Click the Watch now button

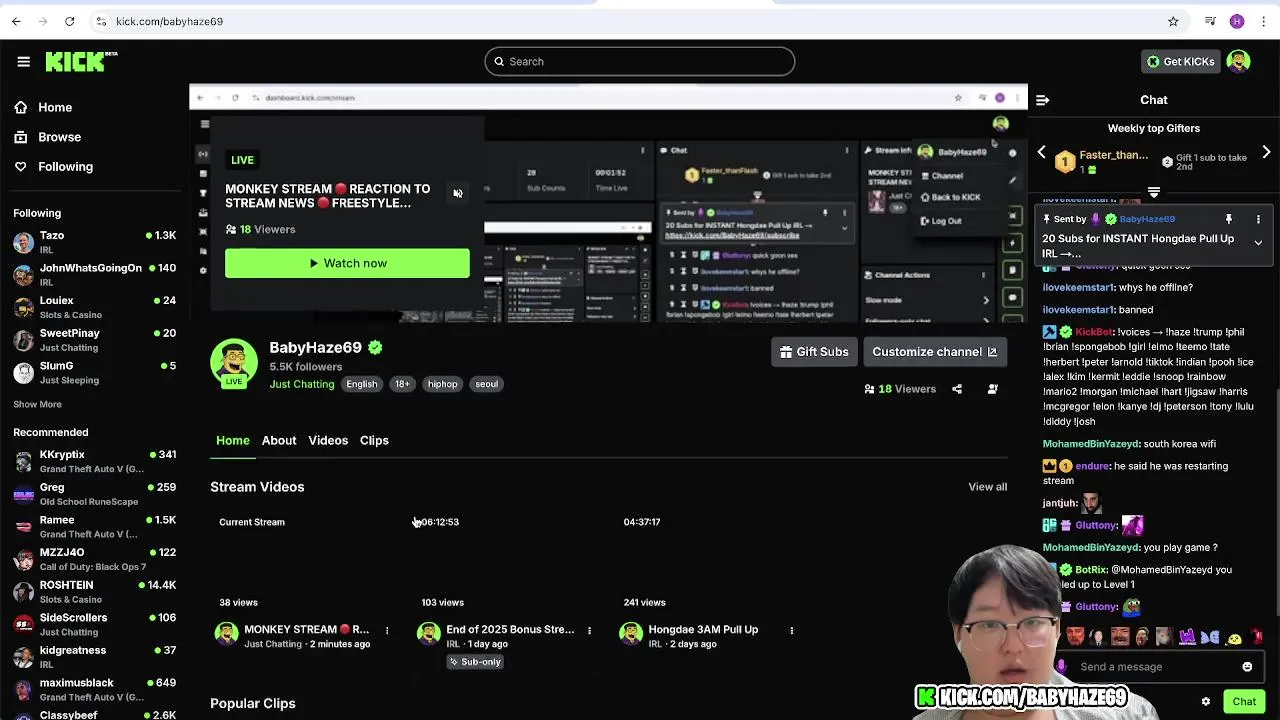tap(347, 263)
